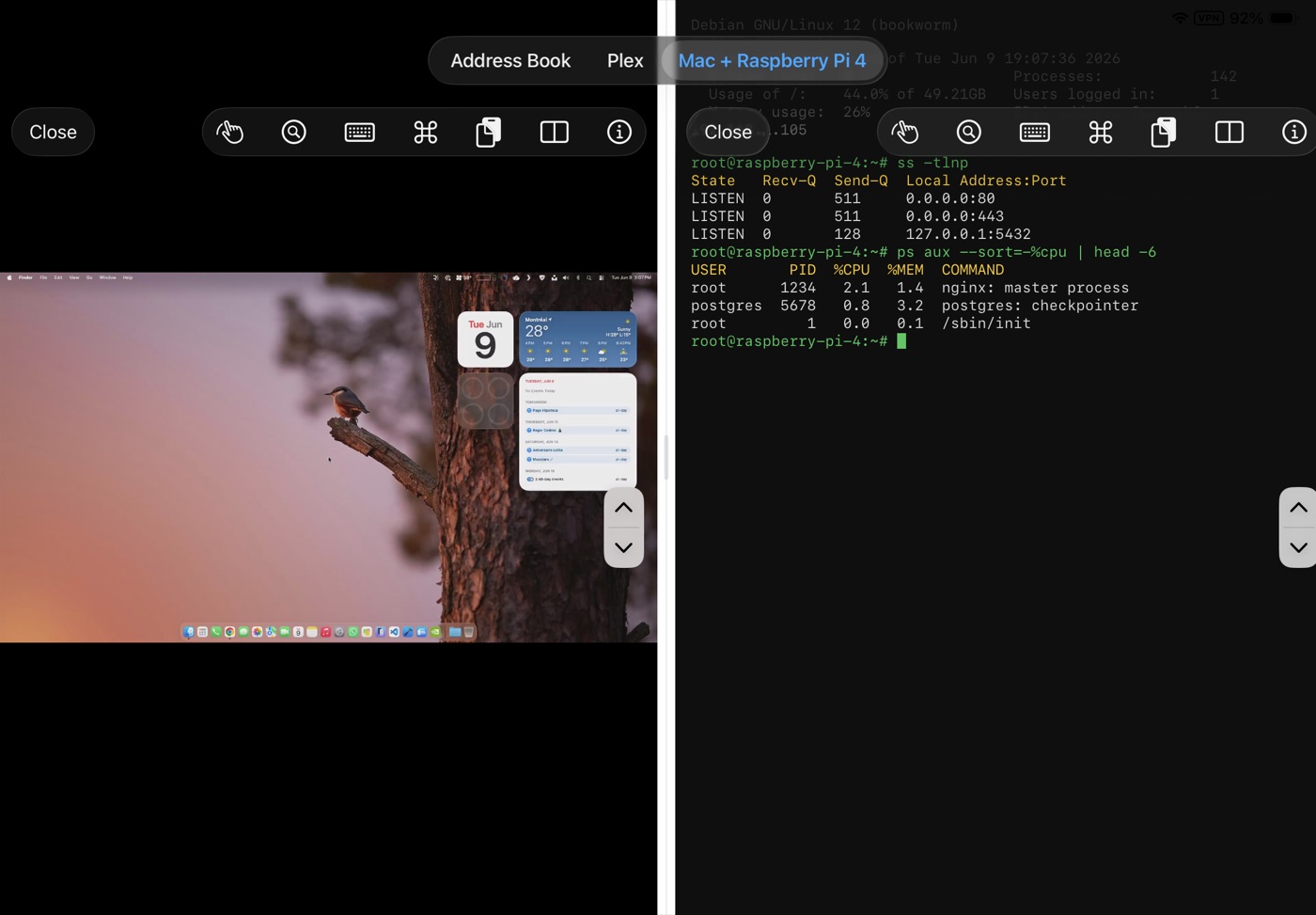Open the Apple menu on remote Mac
Viewport: 1316px width, 915px height.
[9, 277]
